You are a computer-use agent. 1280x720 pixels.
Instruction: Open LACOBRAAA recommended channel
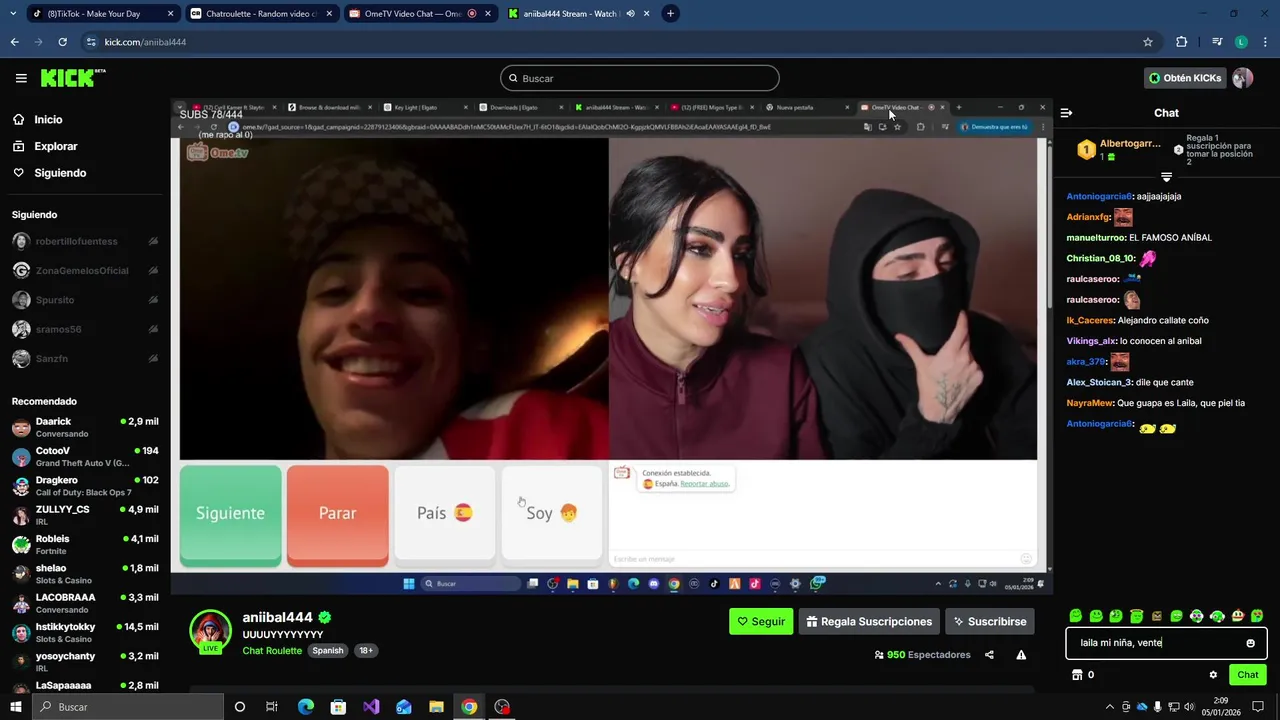[x=85, y=603]
